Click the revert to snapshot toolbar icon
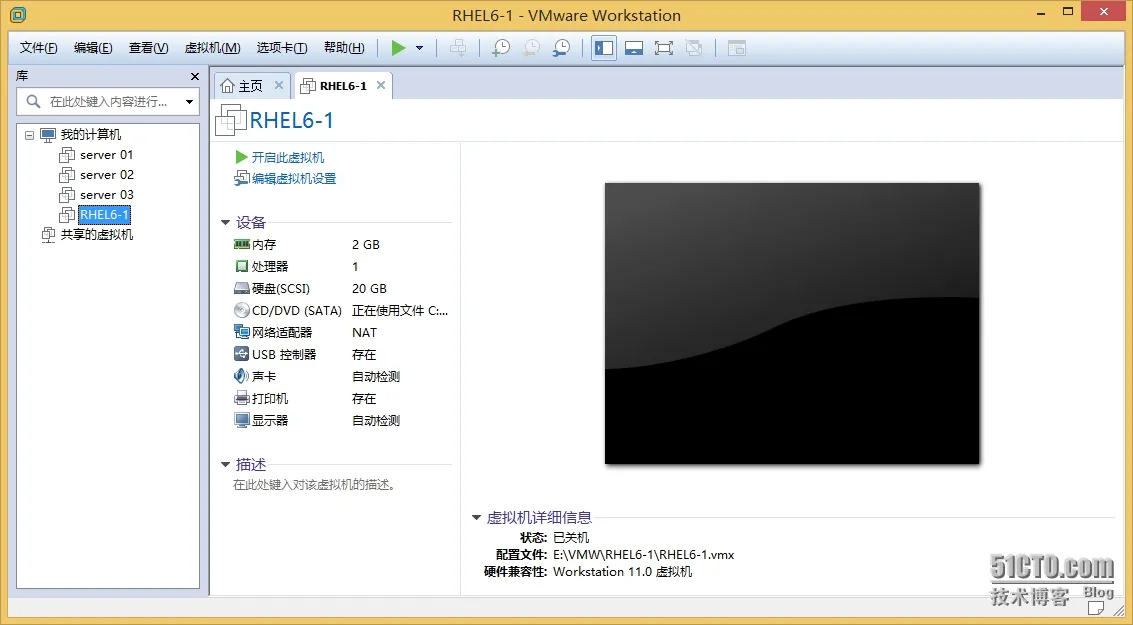The width and height of the screenshot is (1133, 625). pyautogui.click(x=531, y=48)
